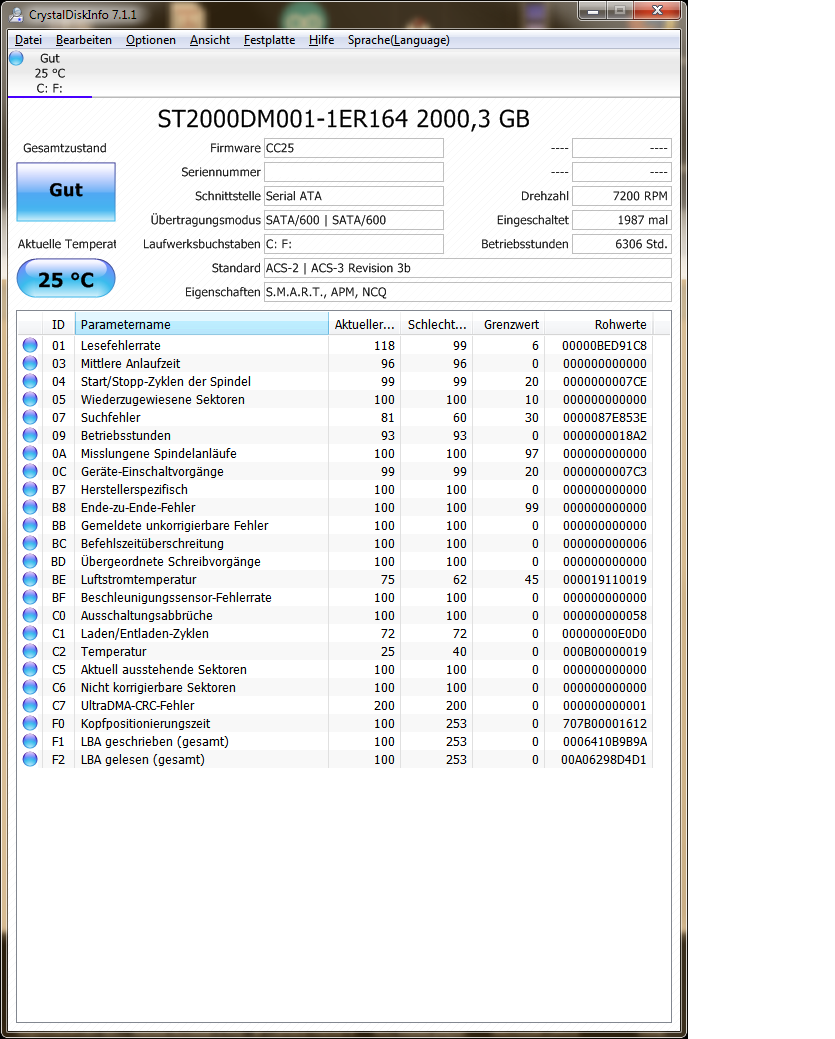Click status orb for Start/Stopp-Zyklen der Spindel
This screenshot has height=1039, width=835.
(30, 381)
